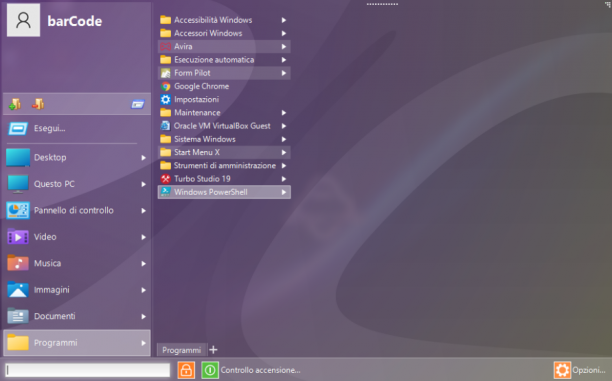612x381 pixels.
Task: Expand the Maintenance submenu arrow
Action: tap(284, 113)
